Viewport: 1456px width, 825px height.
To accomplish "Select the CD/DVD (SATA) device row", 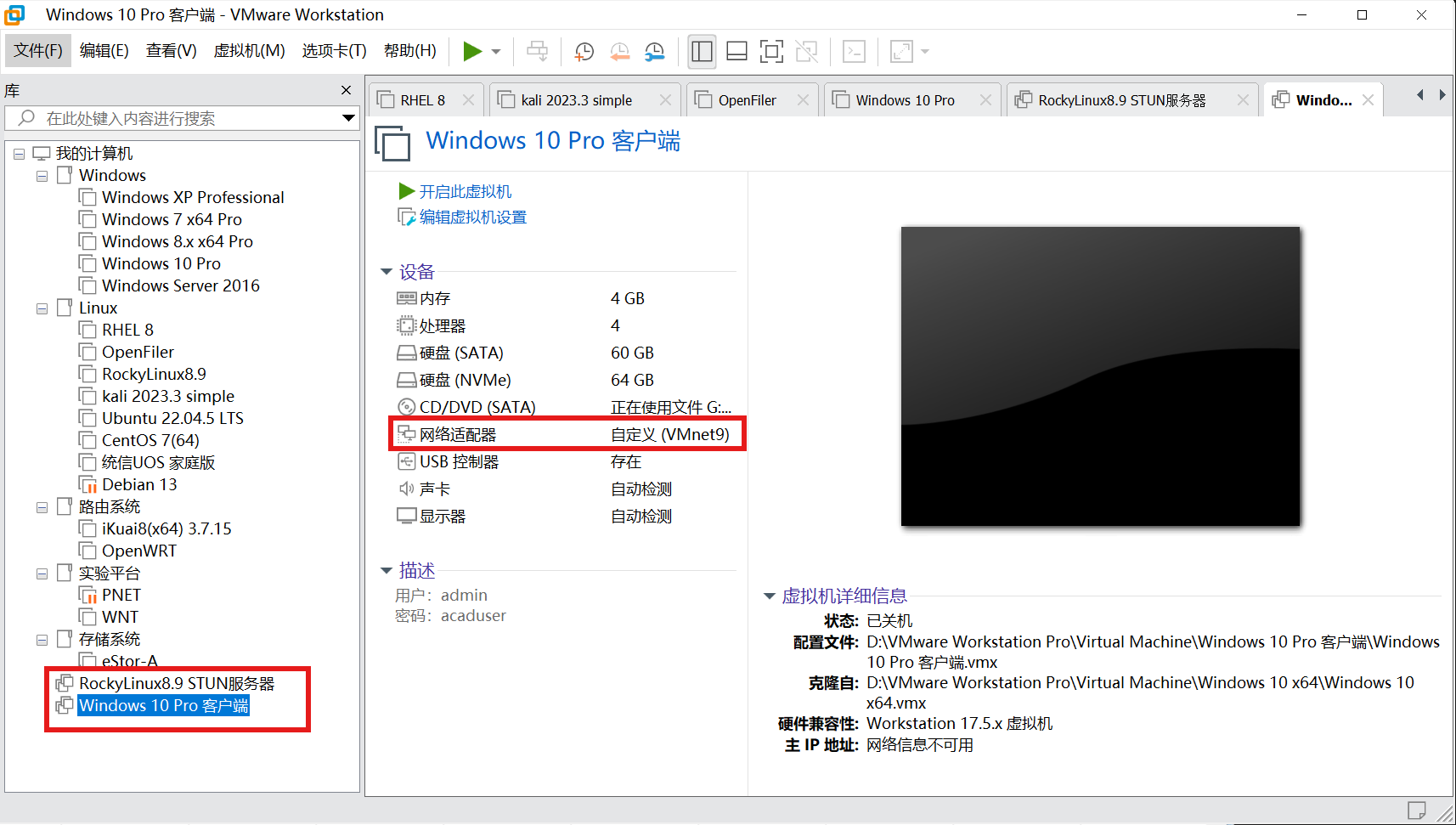I will click(565, 408).
